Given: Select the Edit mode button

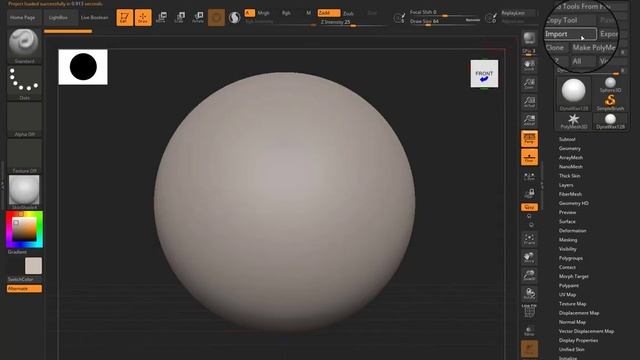Looking at the screenshot, I should [124, 18].
